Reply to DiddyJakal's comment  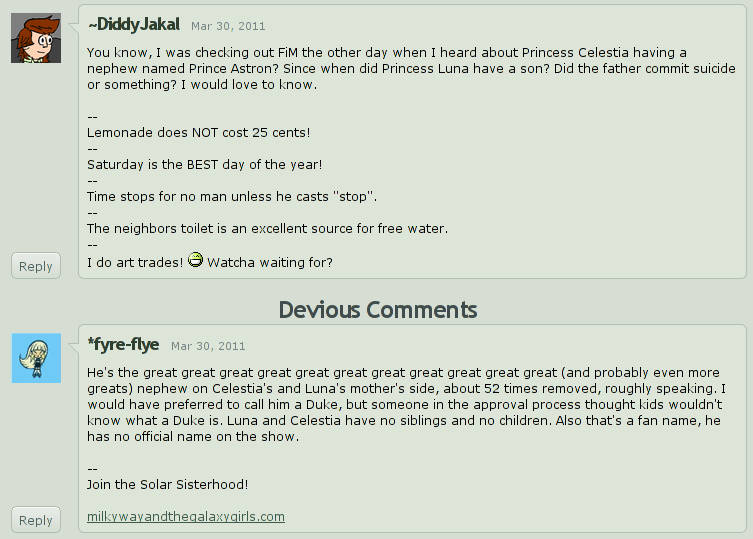(36, 266)
